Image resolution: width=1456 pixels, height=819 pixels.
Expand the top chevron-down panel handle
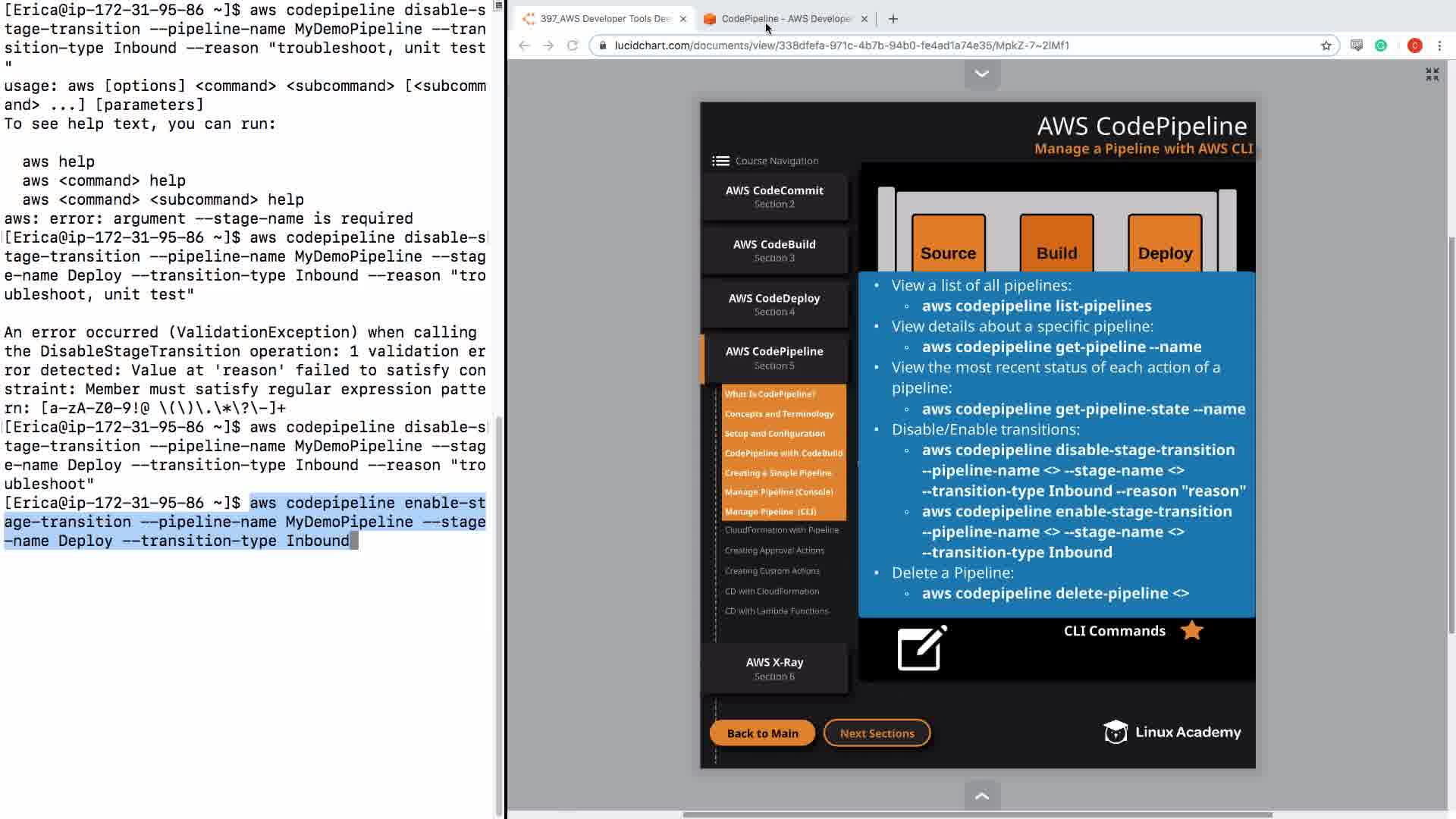coord(982,74)
